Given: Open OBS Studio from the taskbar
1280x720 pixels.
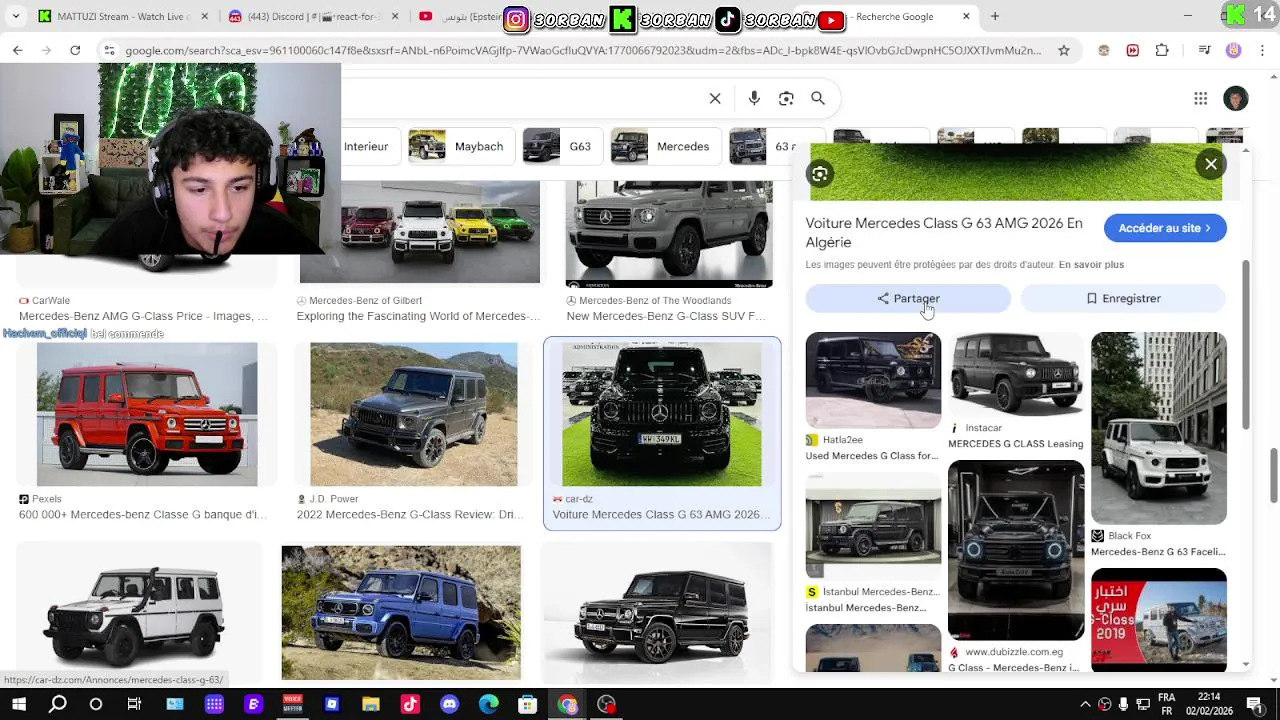Looking at the screenshot, I should [606, 704].
